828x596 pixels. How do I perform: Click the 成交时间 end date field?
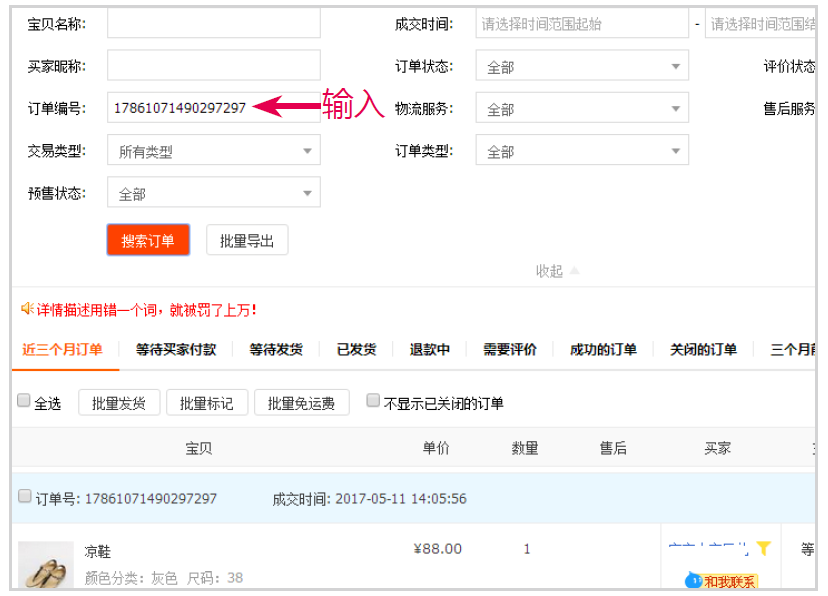pyautogui.click(x=761, y=23)
